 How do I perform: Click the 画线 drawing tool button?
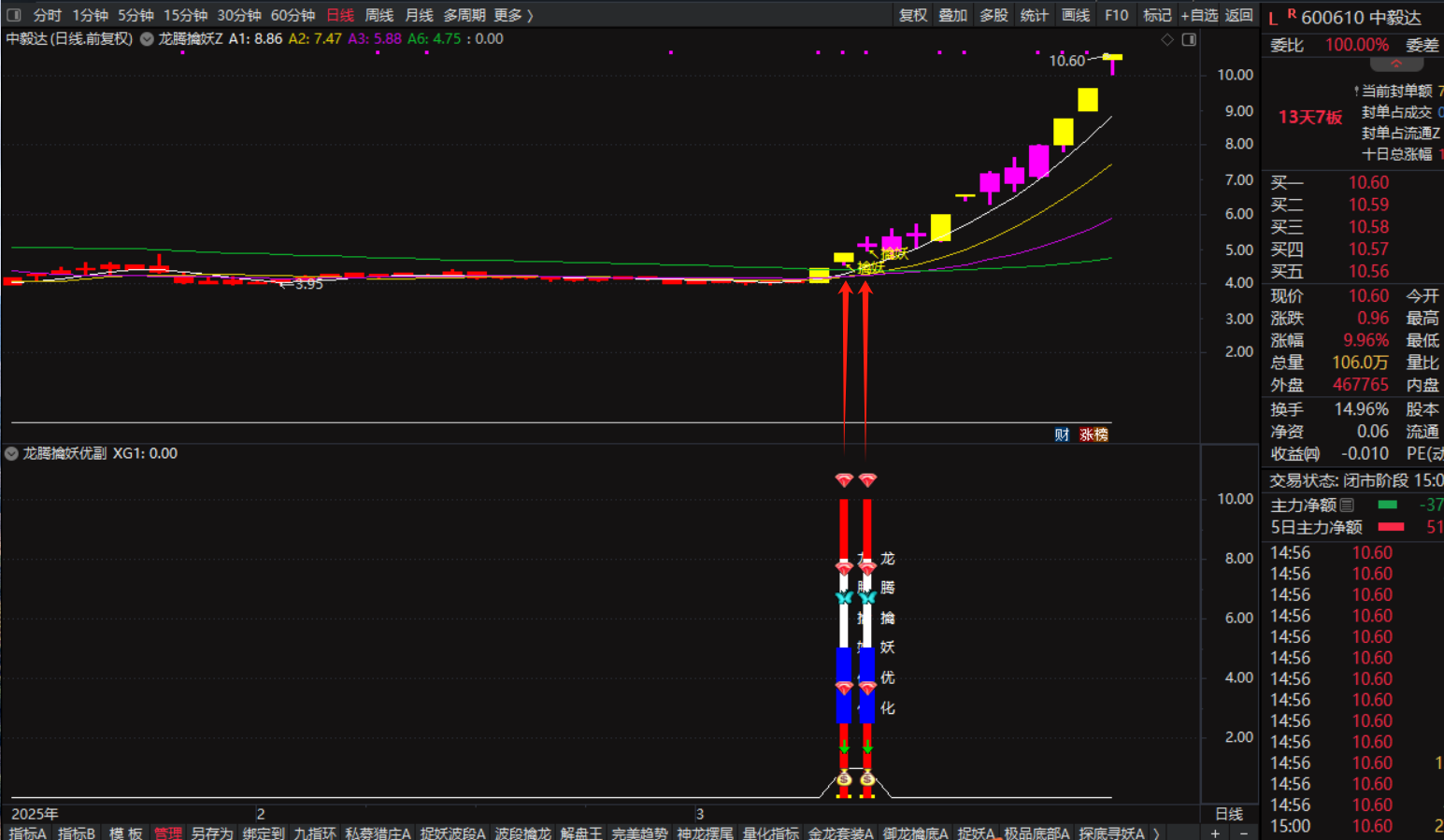point(1076,15)
